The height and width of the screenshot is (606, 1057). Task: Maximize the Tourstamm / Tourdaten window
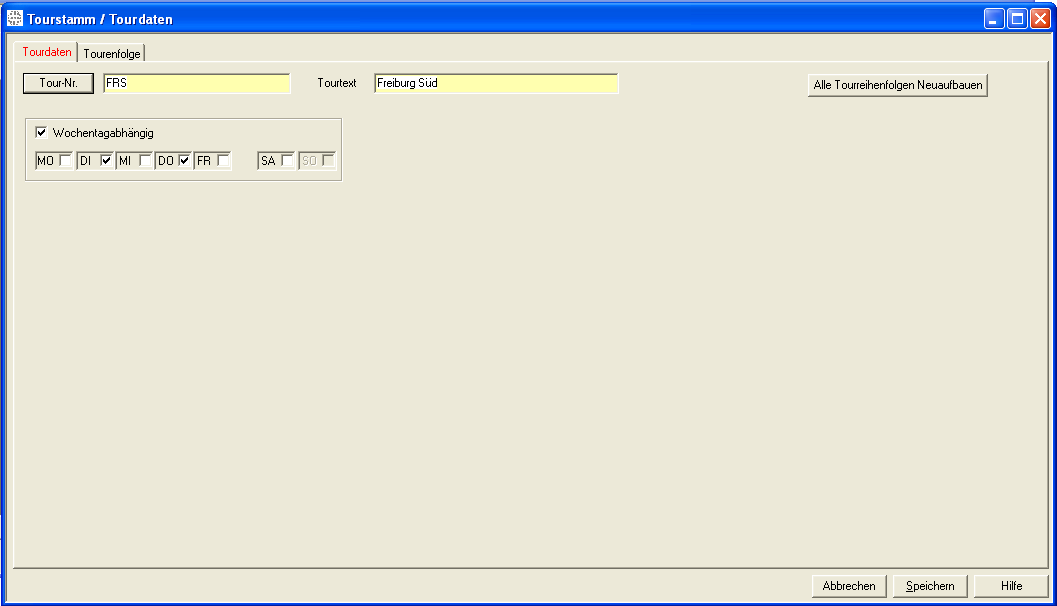[x=1017, y=19]
